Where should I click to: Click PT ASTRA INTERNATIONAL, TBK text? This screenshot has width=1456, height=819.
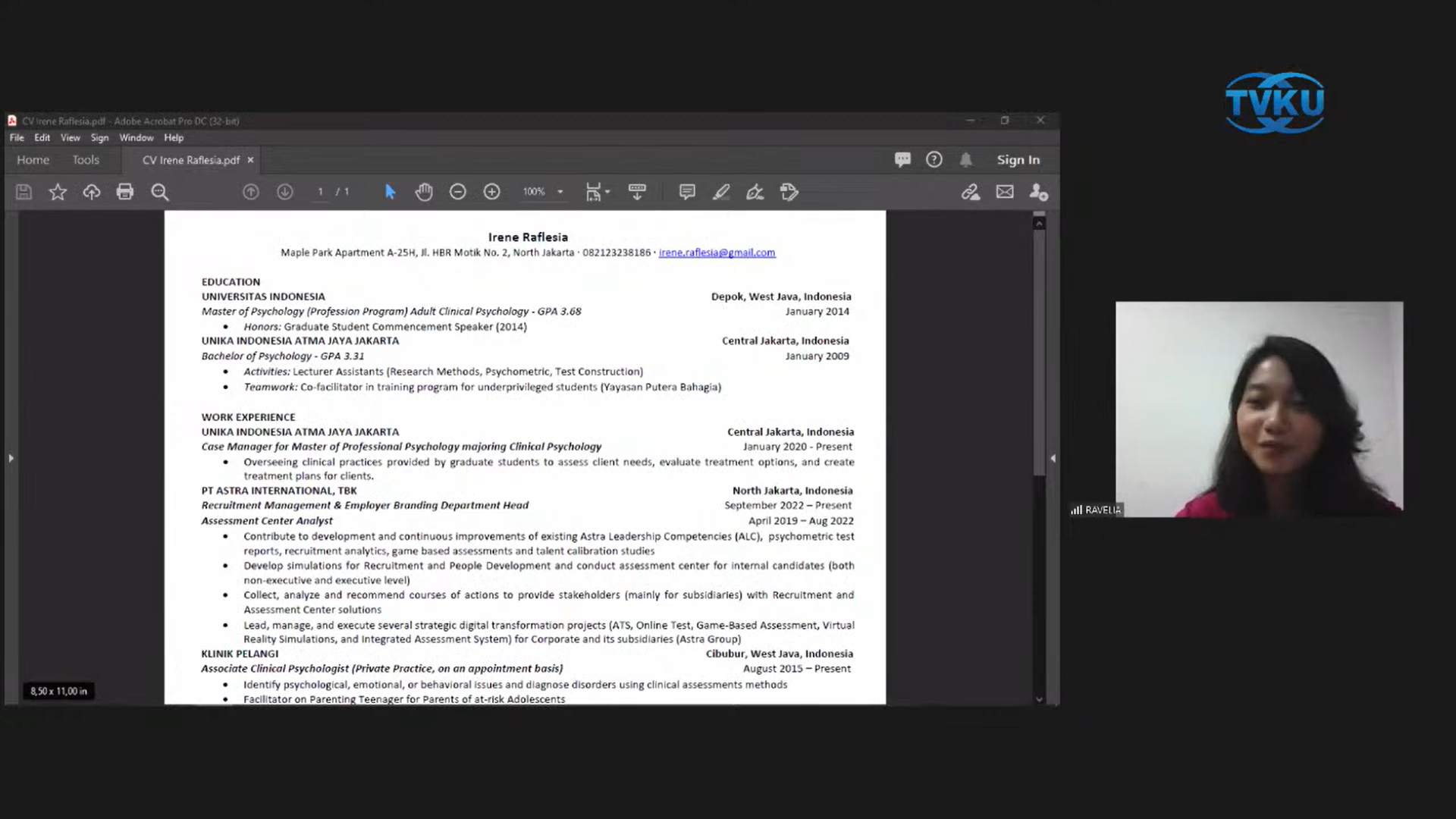(279, 491)
